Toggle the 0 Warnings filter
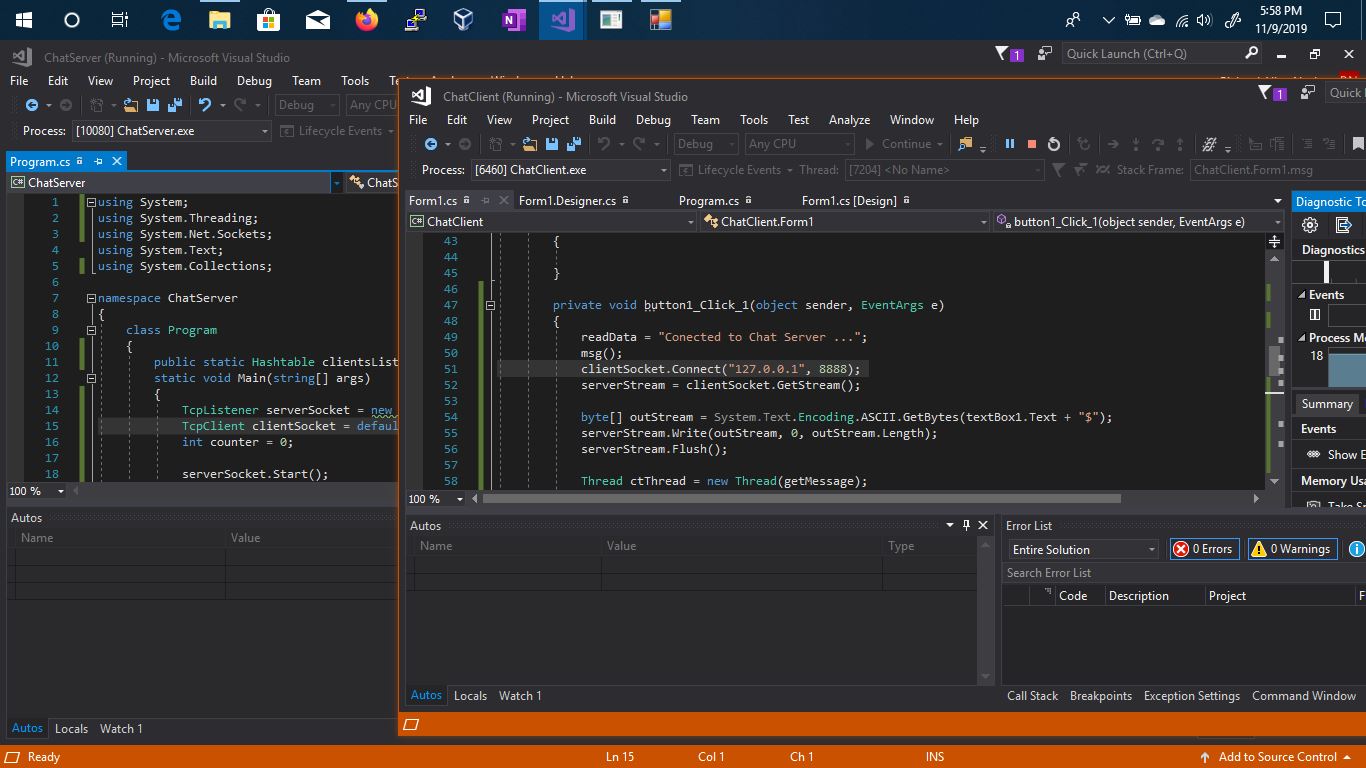1366x768 pixels. coord(1291,549)
